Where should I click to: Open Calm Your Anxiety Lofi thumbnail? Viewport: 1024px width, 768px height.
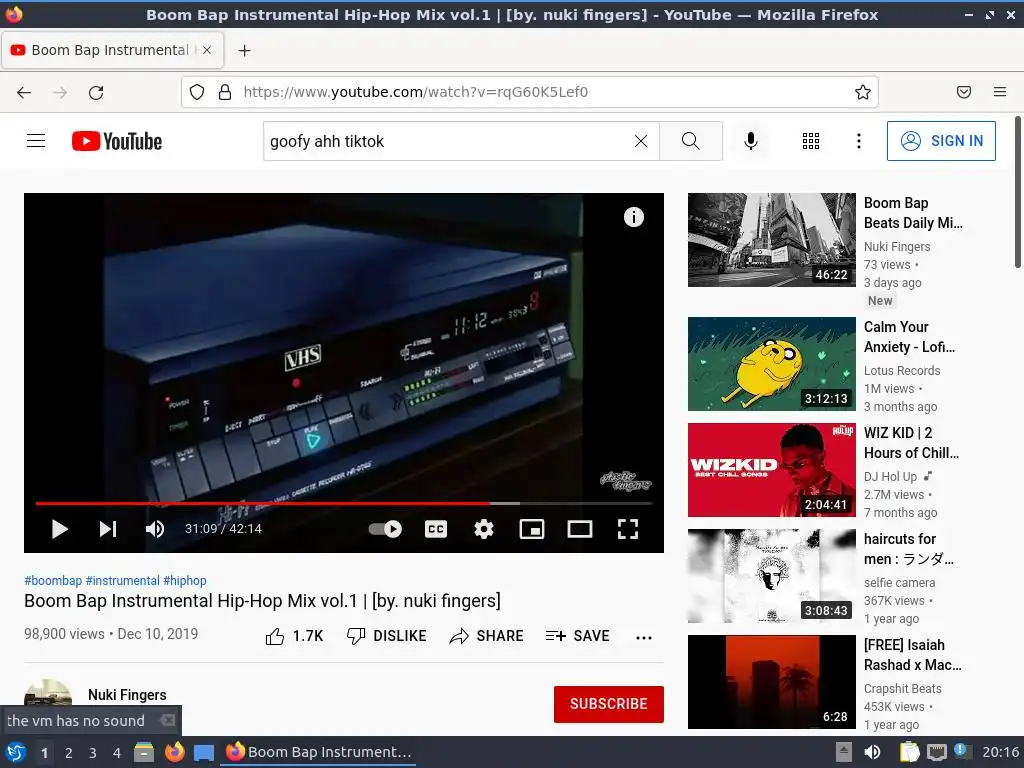coord(772,364)
